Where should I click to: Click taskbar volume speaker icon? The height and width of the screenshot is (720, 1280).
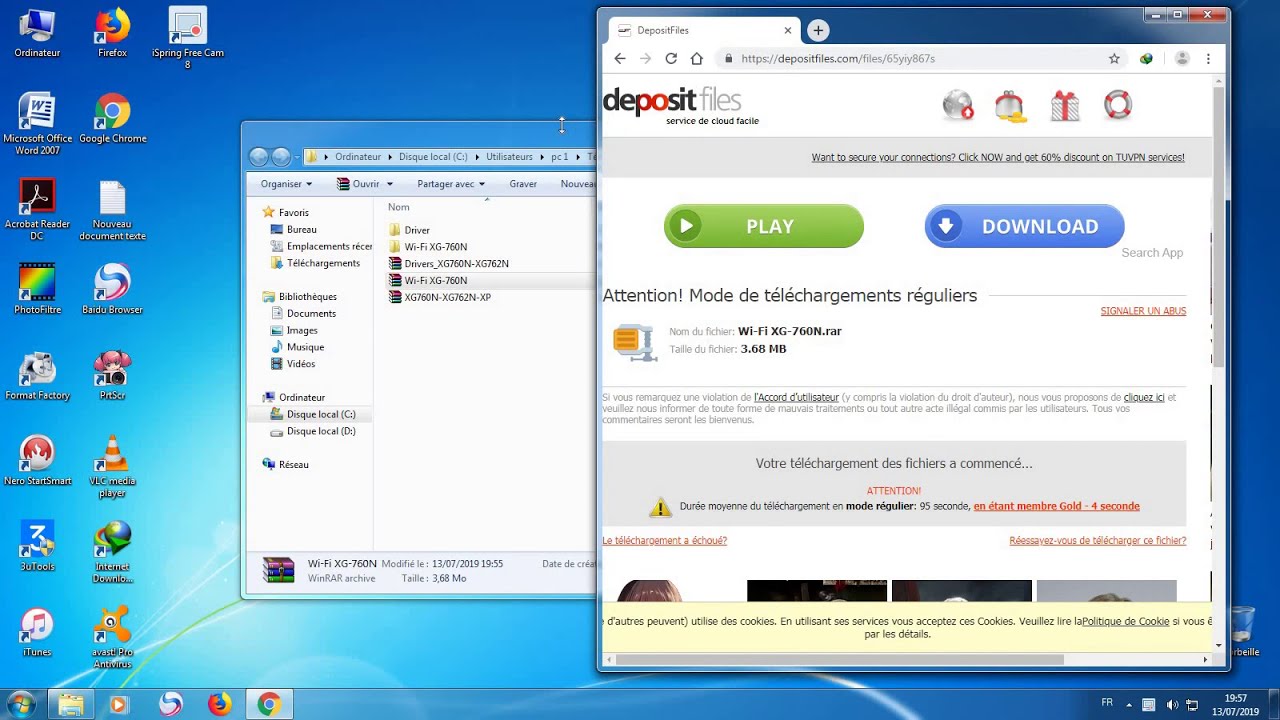[1172, 704]
